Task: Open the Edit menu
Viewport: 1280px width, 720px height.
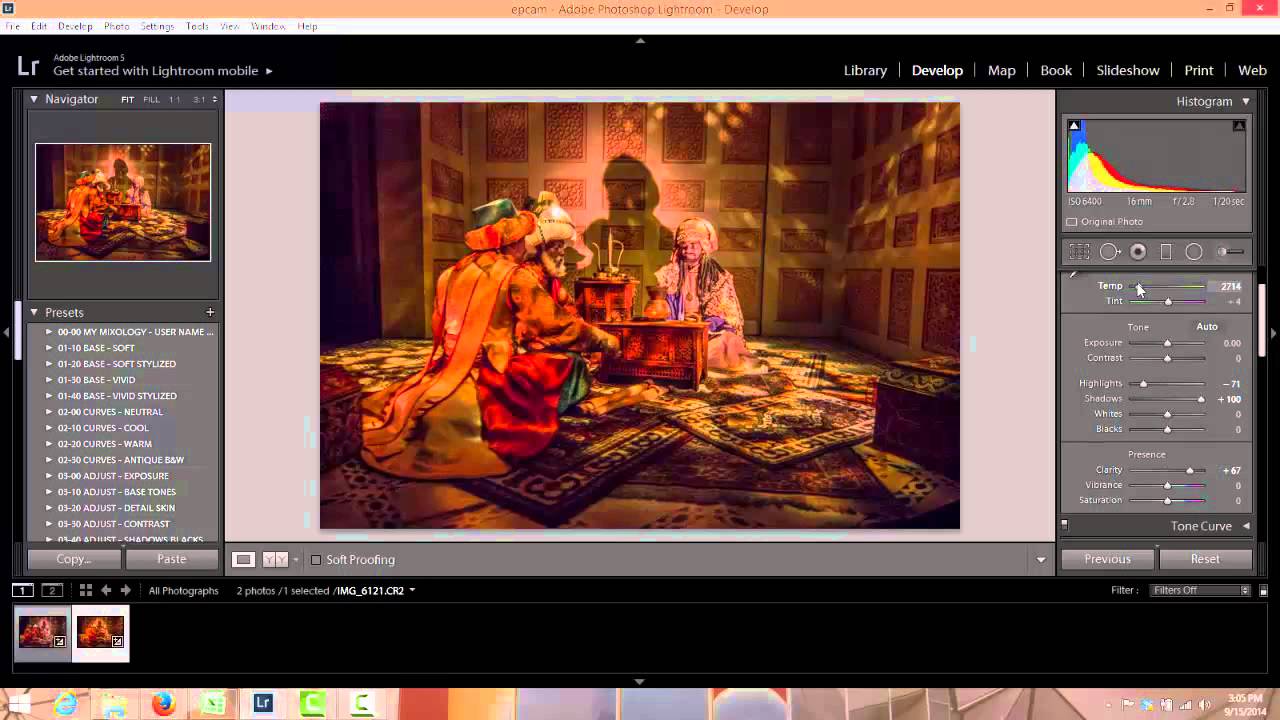Action: [x=39, y=26]
